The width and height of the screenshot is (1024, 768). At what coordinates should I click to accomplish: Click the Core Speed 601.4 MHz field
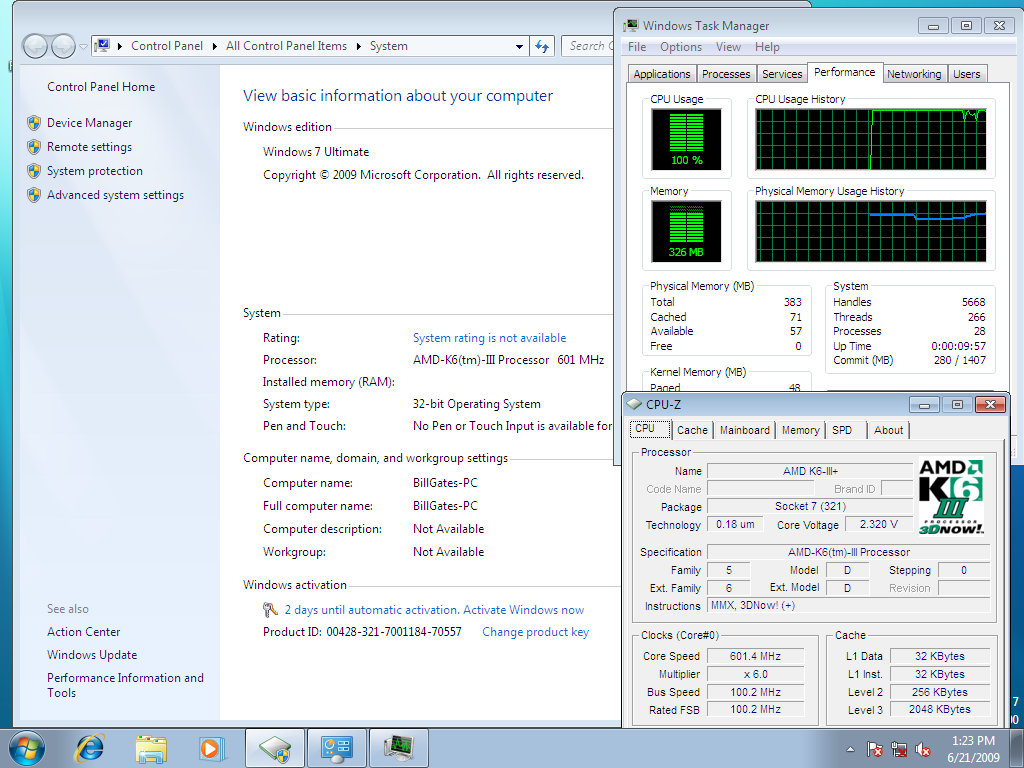click(756, 656)
